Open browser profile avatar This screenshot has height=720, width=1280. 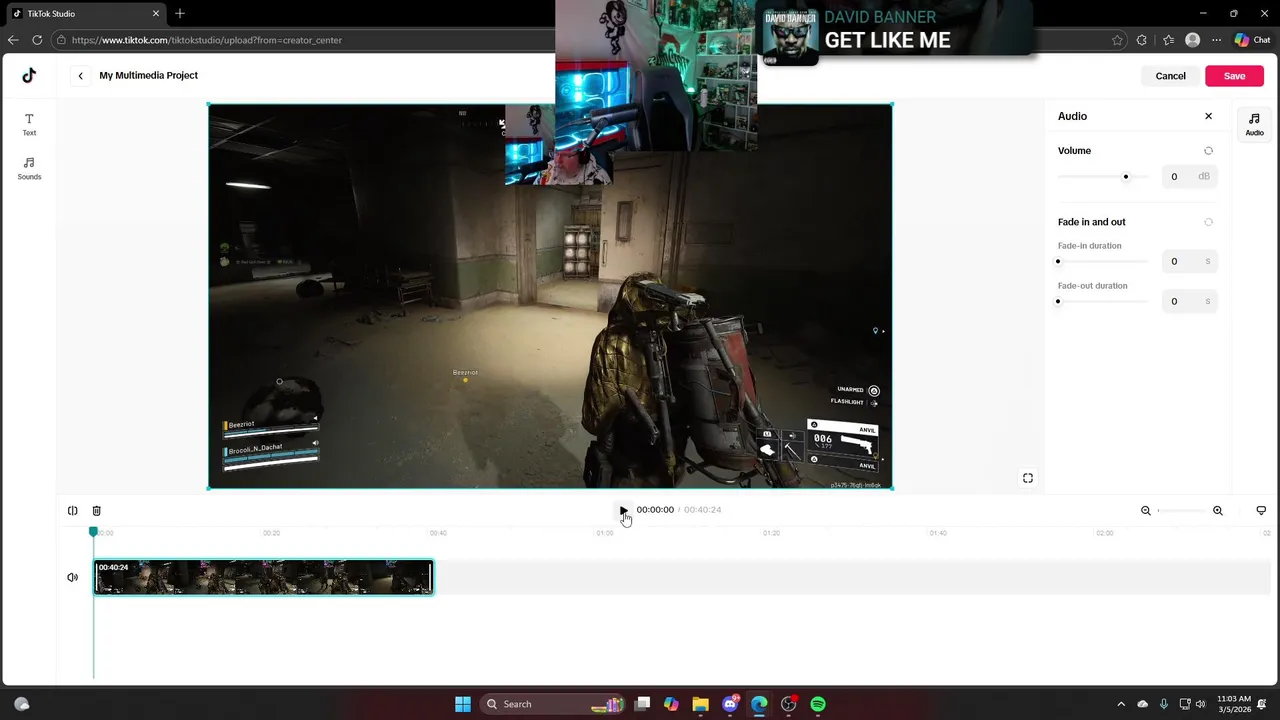[x=1192, y=40]
